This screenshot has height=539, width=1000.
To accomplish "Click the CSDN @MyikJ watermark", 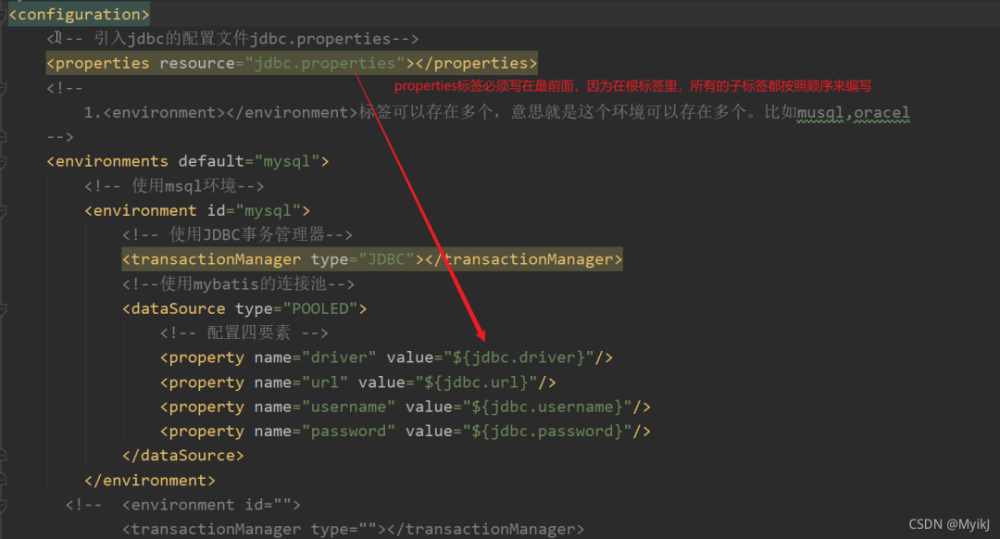I will click(948, 525).
